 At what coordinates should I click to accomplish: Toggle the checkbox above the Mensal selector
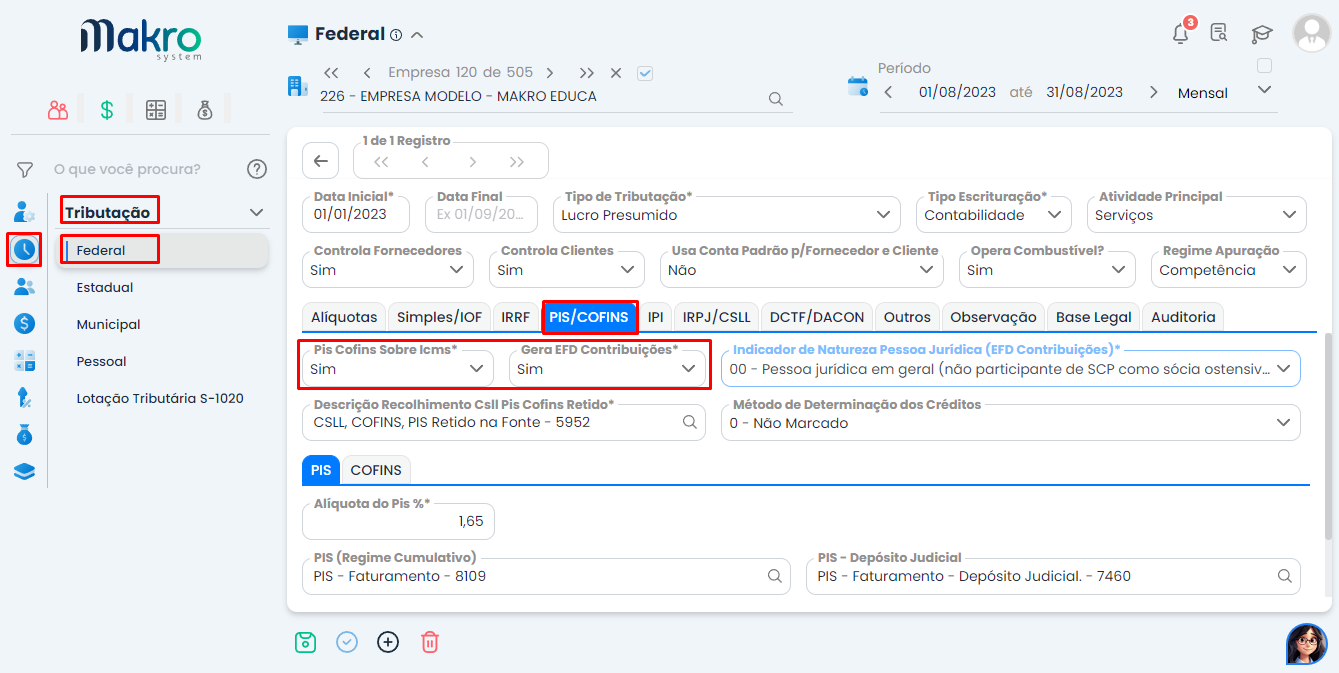pyautogui.click(x=1264, y=64)
